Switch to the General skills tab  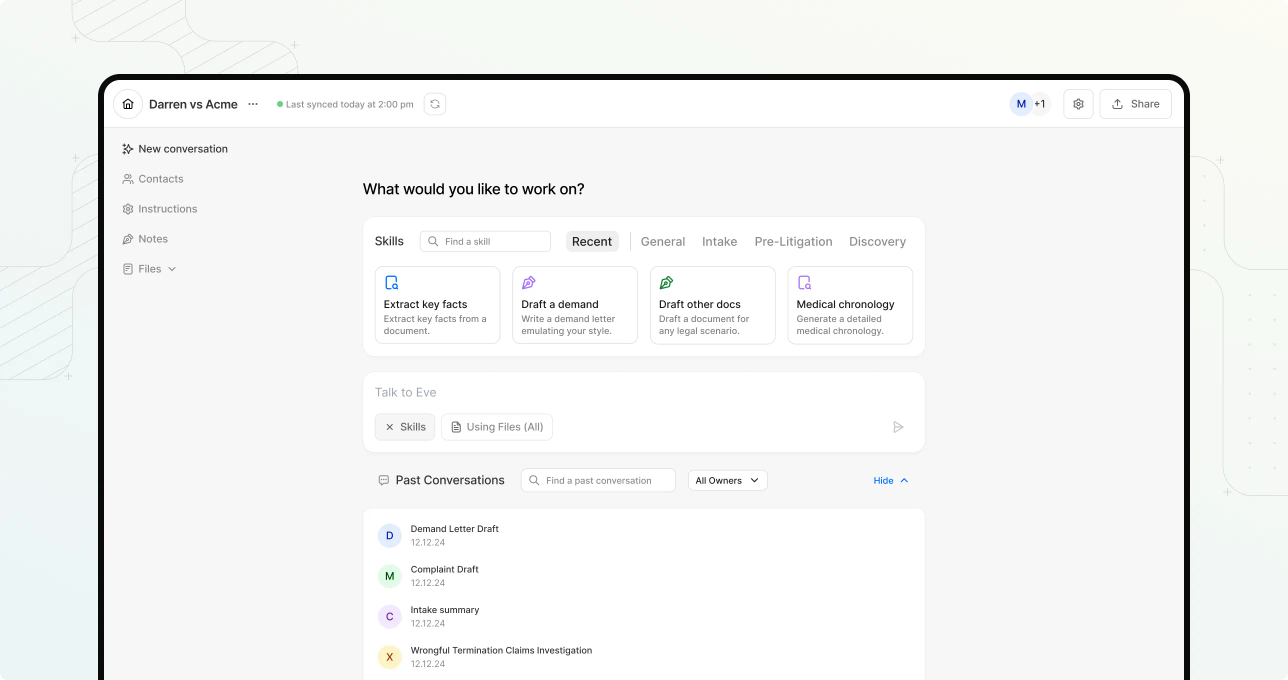(663, 241)
